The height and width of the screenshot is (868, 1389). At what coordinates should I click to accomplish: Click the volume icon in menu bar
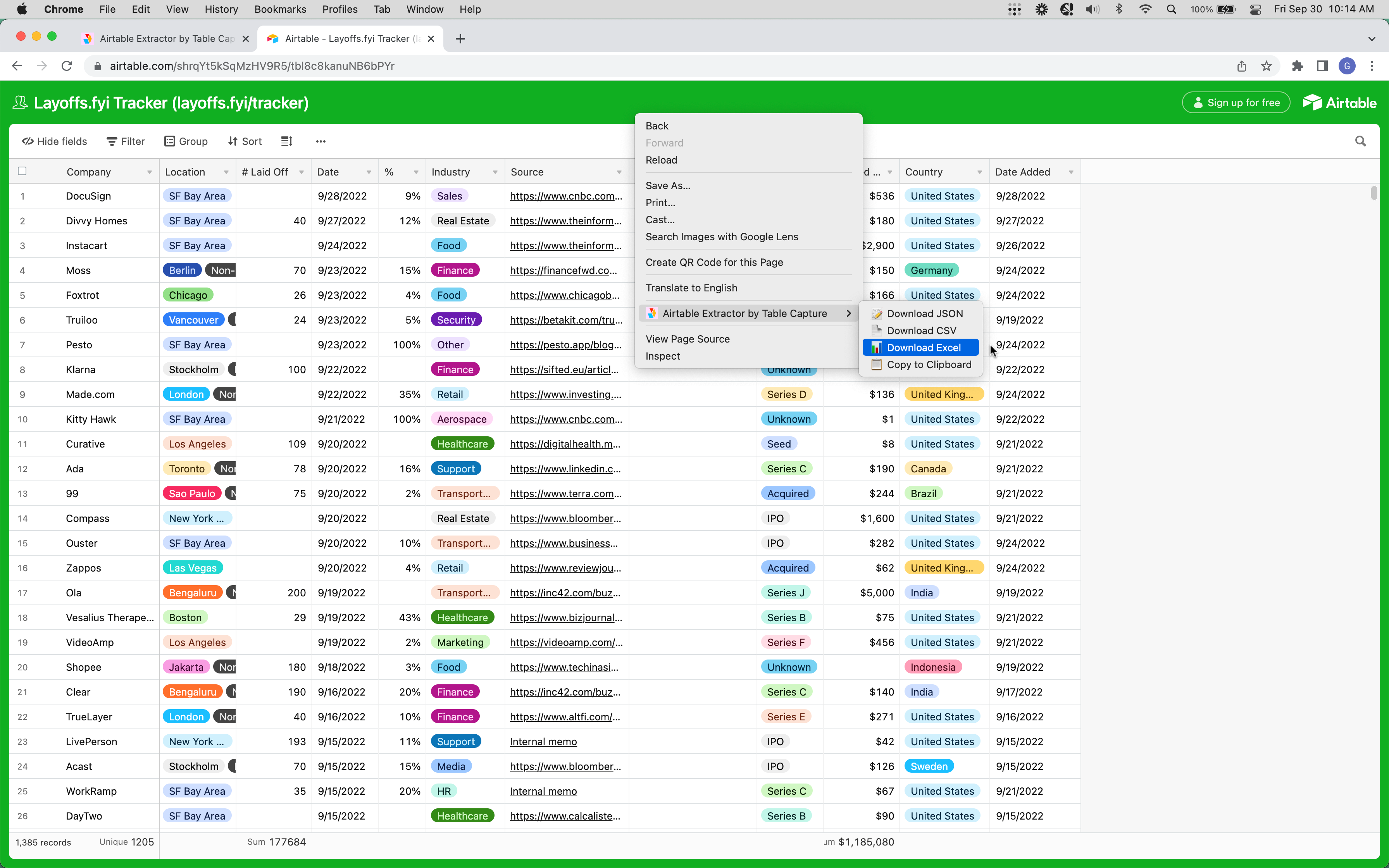click(1092, 9)
